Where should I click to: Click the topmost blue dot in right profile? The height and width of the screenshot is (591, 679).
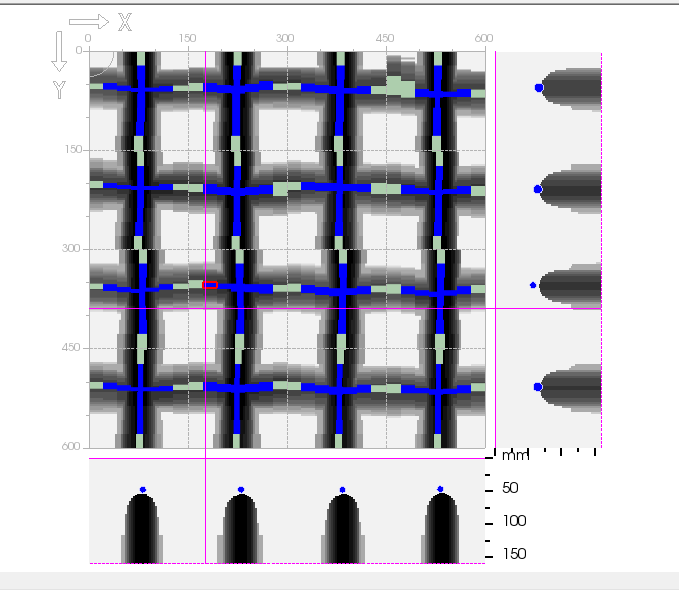(539, 88)
